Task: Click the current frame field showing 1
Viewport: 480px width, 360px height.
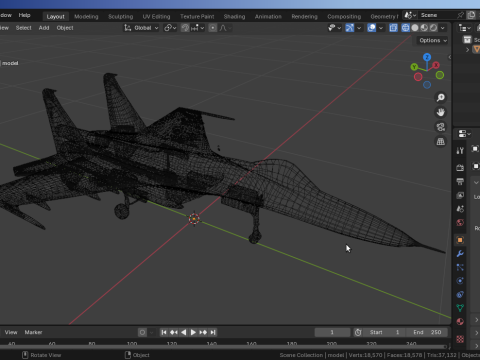Action: point(332,332)
